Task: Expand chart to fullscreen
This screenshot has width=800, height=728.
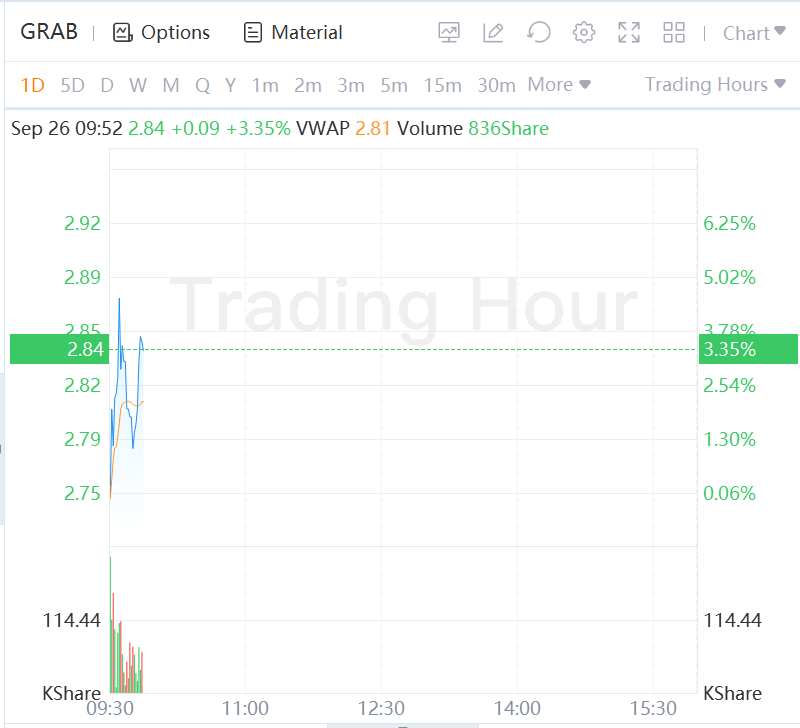Action: click(629, 33)
